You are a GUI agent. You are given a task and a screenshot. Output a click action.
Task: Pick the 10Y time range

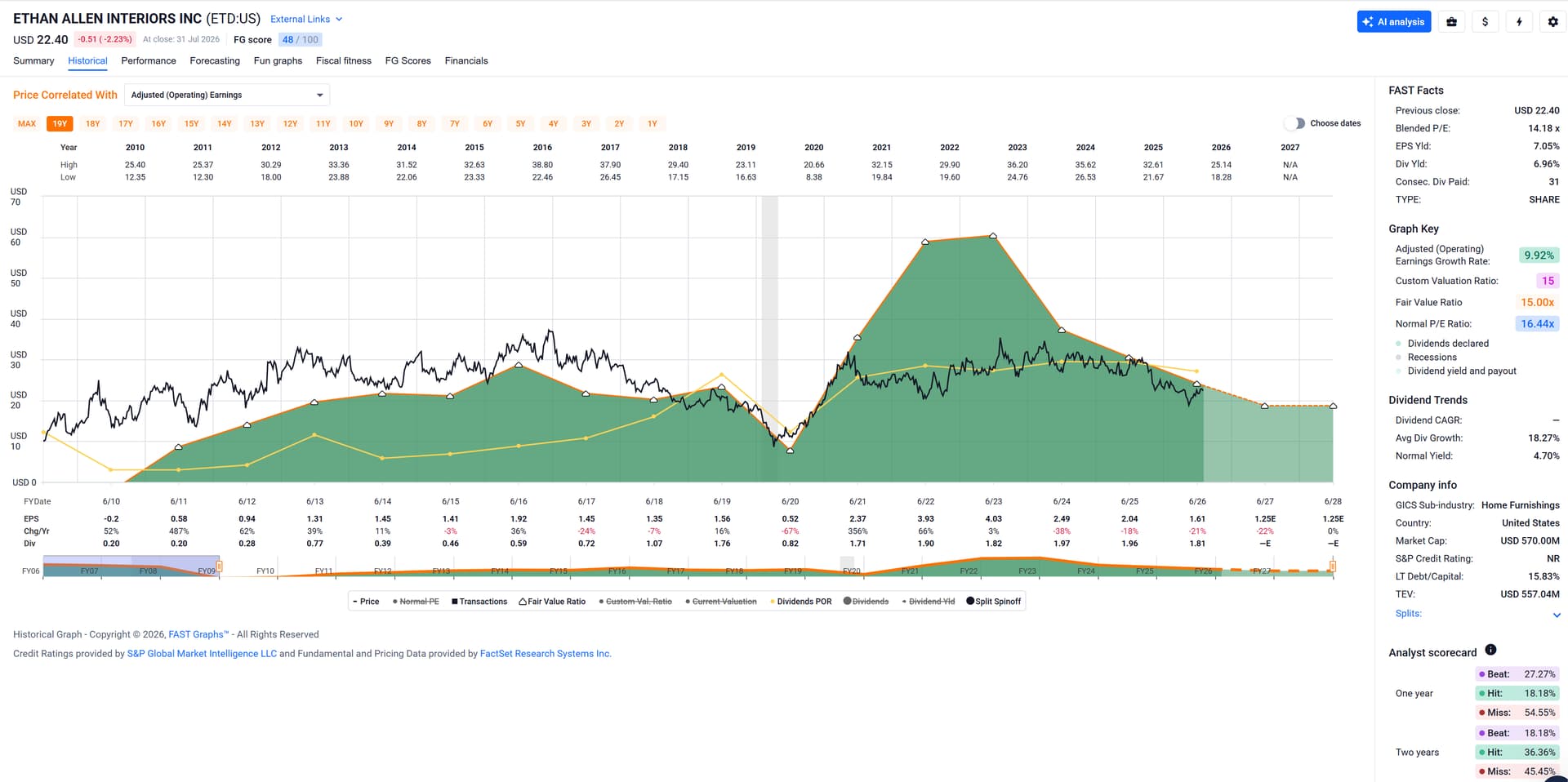pyautogui.click(x=356, y=124)
